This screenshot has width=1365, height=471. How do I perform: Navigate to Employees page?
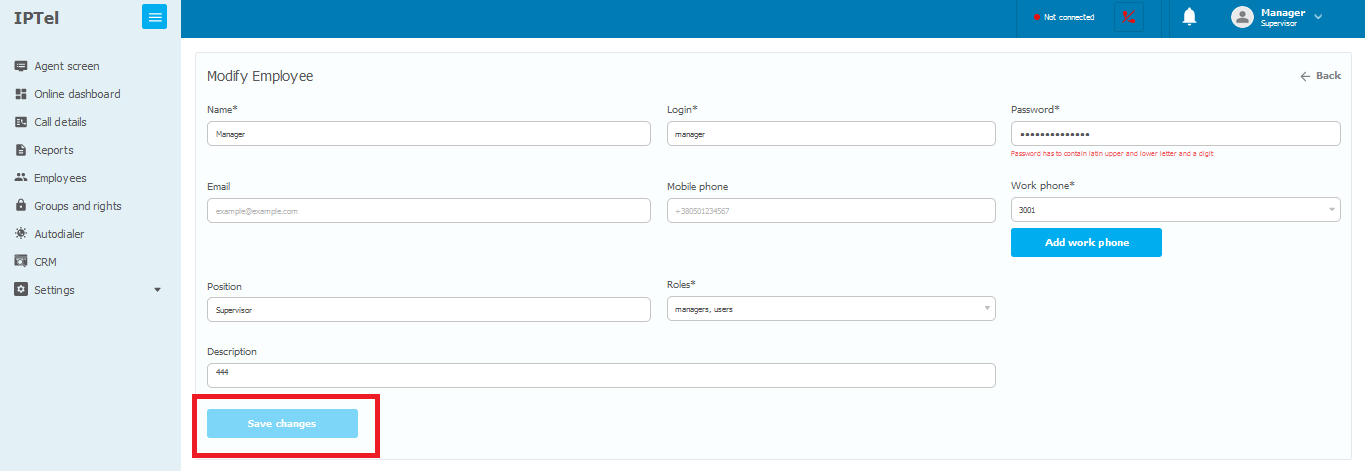(x=60, y=178)
